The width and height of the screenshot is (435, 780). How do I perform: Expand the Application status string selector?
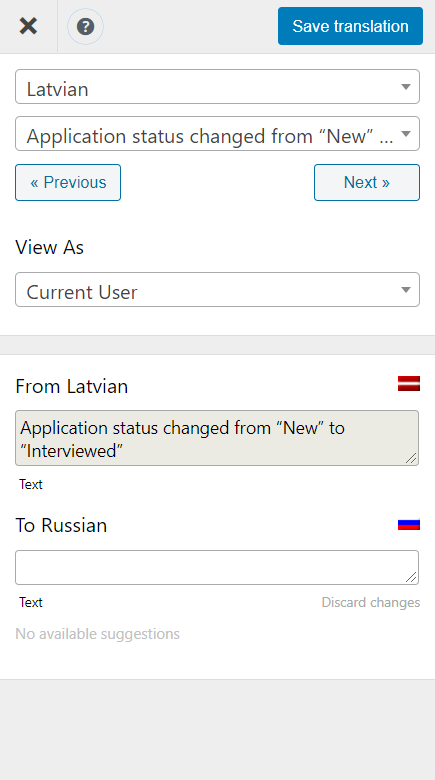point(218,134)
